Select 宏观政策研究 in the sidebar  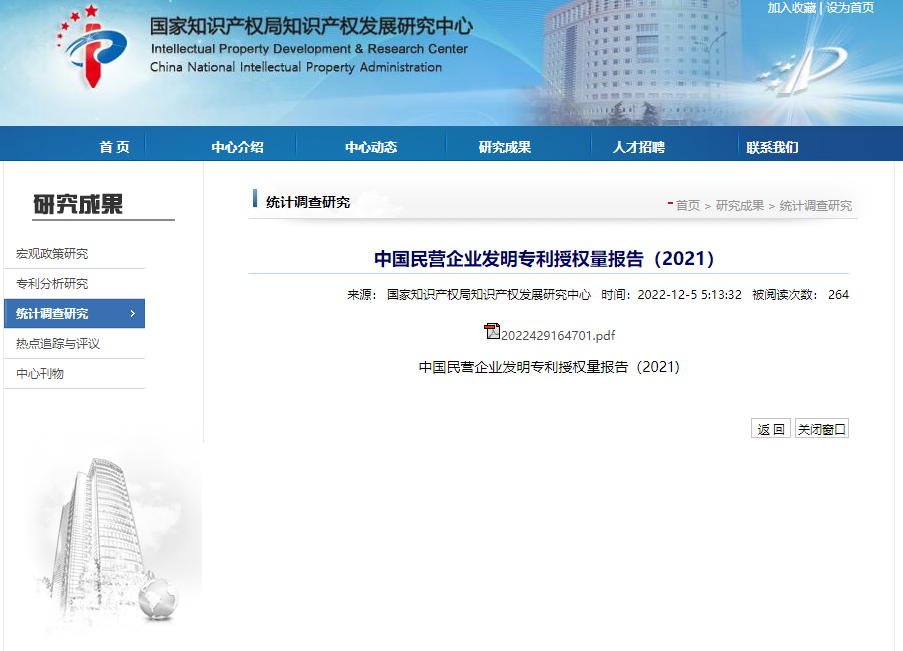(x=52, y=254)
